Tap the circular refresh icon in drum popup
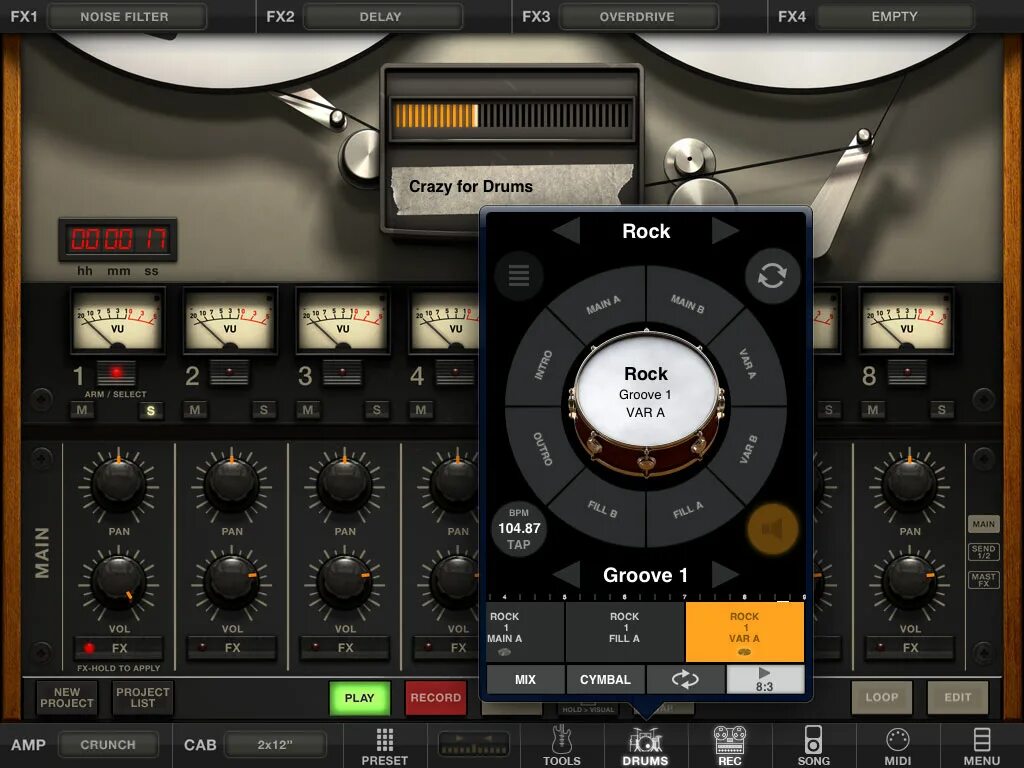This screenshot has height=768, width=1024. (773, 276)
